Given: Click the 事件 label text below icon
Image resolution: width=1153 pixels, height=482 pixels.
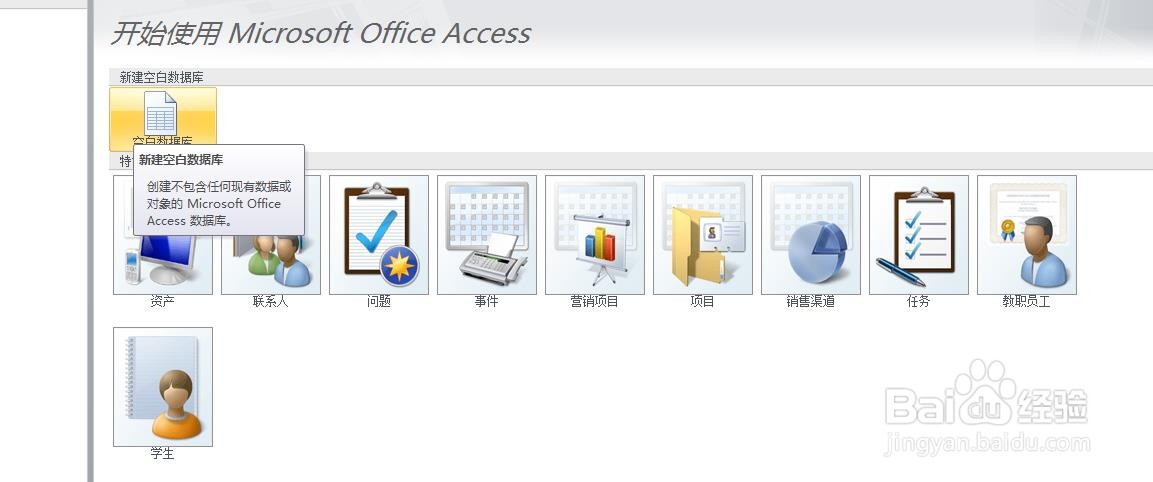Looking at the screenshot, I should [x=487, y=301].
